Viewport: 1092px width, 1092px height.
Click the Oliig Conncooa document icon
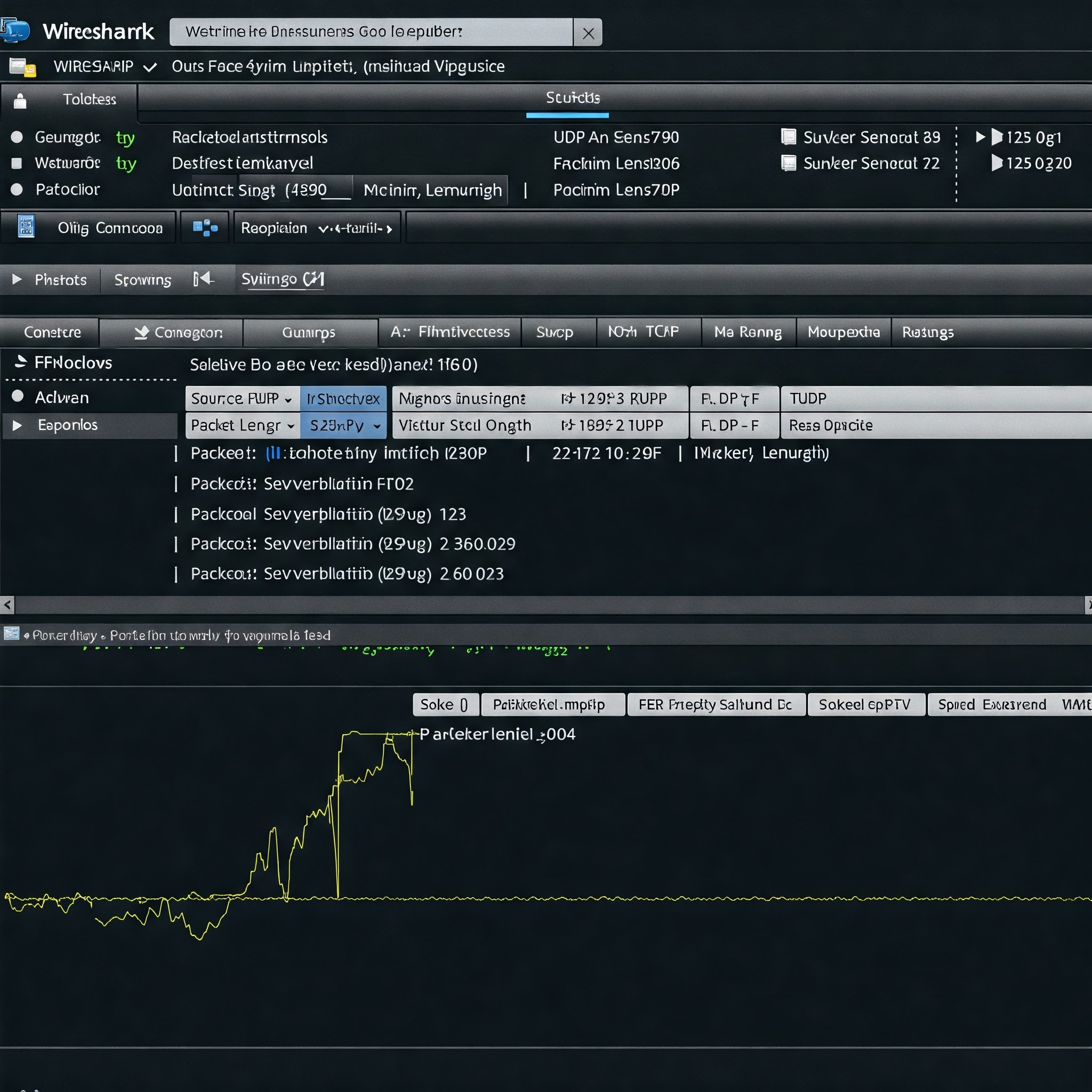click(x=26, y=226)
